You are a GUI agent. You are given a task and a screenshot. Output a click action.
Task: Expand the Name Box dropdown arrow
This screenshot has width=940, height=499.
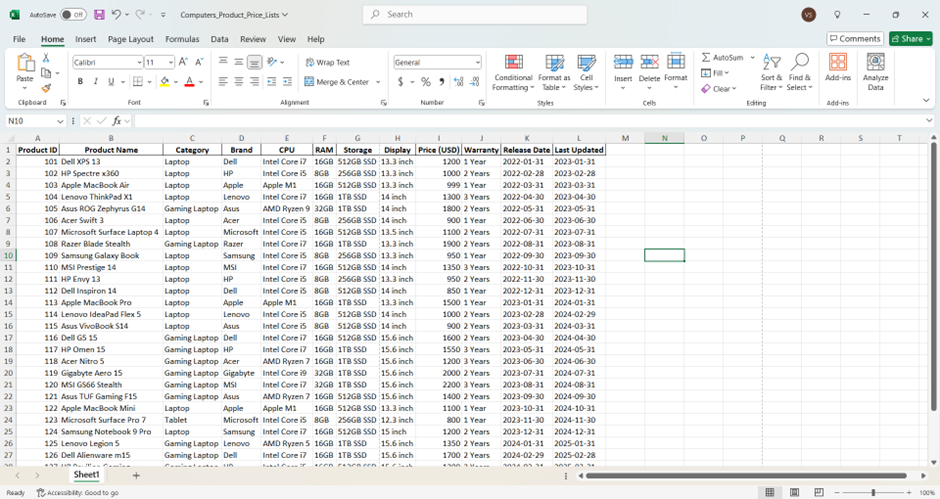(x=61, y=121)
